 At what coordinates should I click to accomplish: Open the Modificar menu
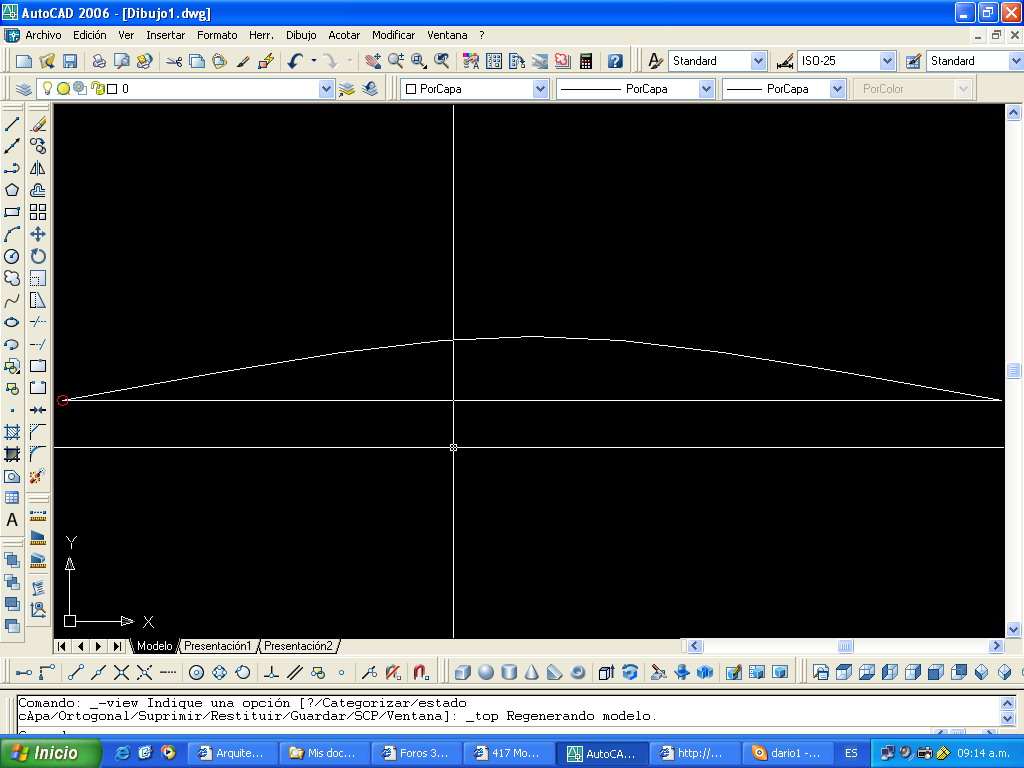click(393, 35)
